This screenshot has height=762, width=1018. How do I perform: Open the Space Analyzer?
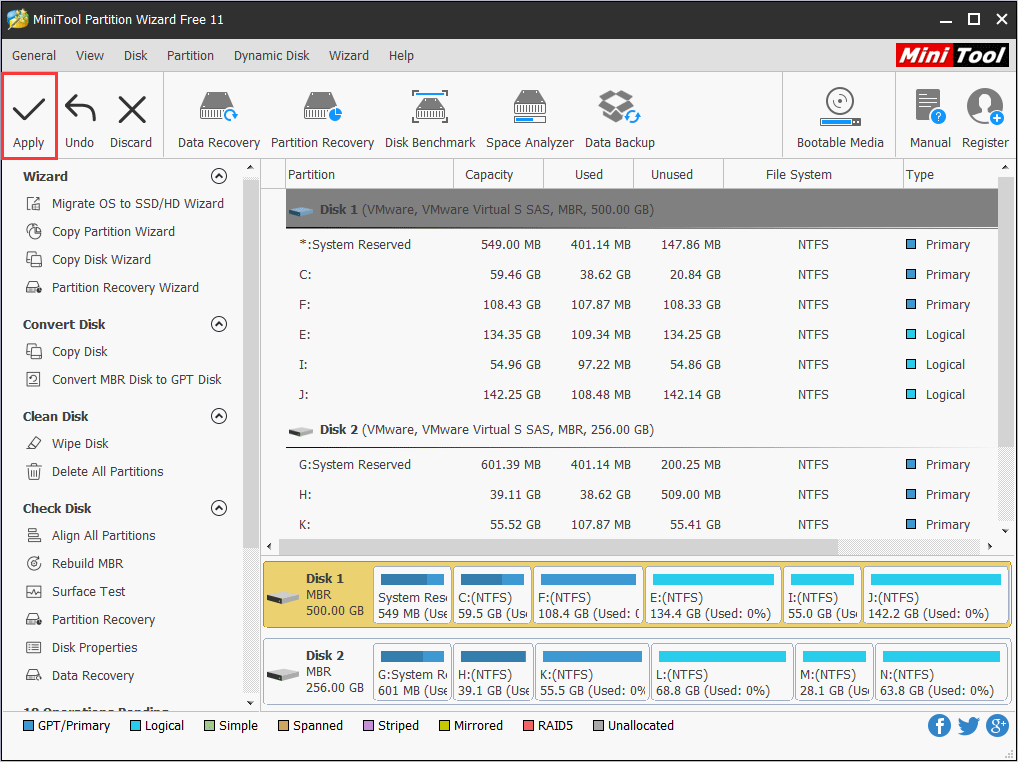pyautogui.click(x=530, y=120)
